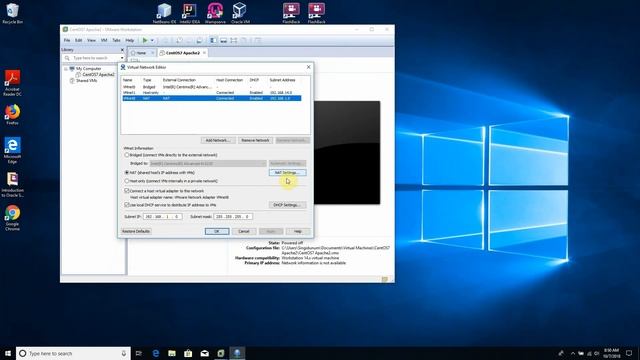
Task: Select the NAT radio button
Action: (127, 173)
